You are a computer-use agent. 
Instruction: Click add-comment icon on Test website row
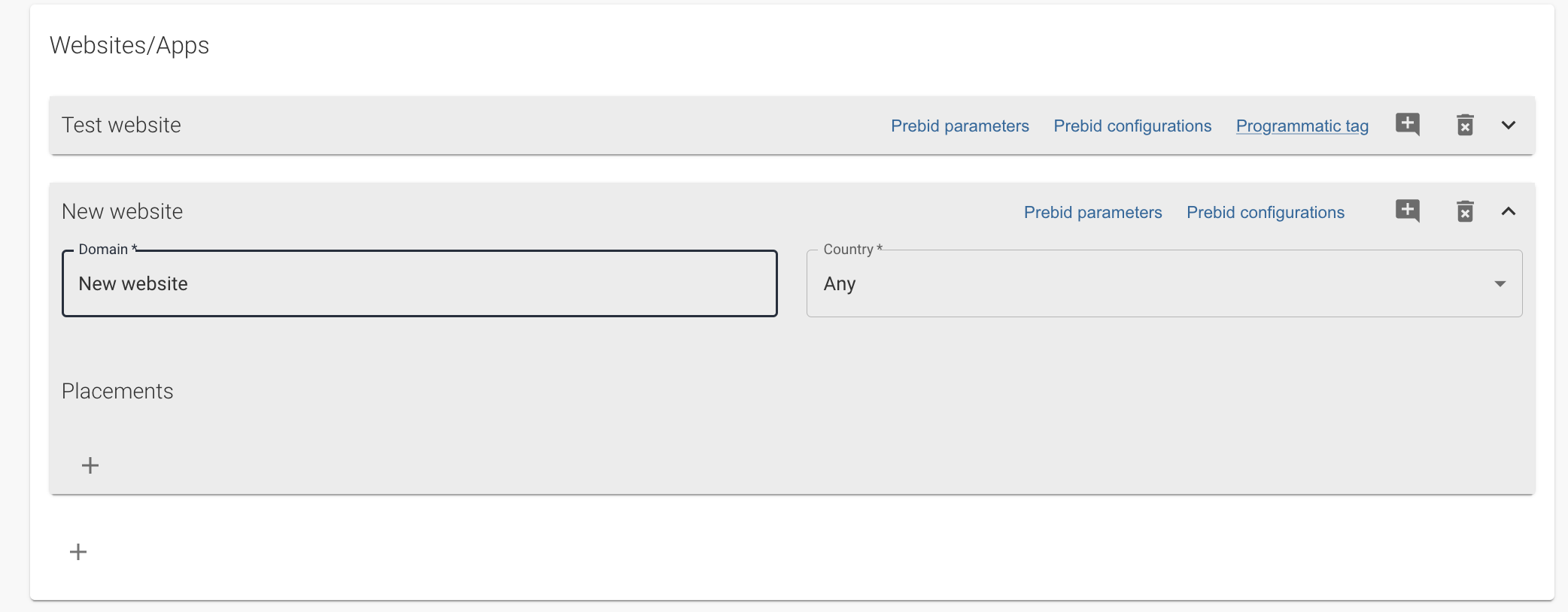(x=1408, y=125)
